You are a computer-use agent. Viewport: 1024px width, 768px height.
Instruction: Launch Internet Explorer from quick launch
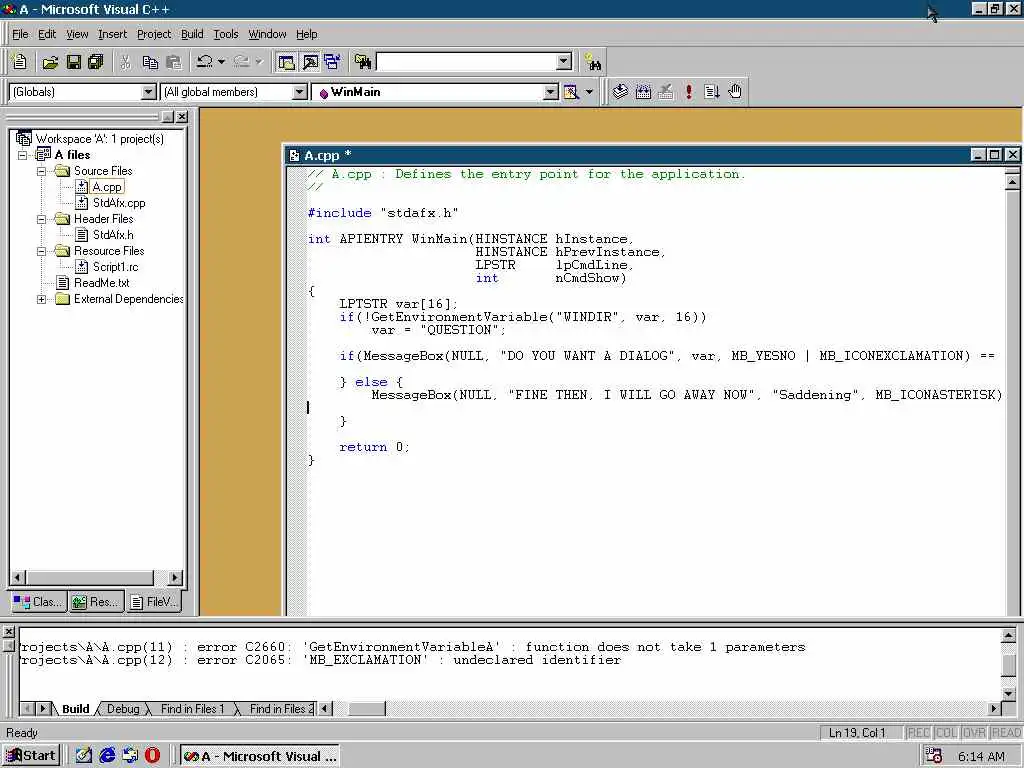click(107, 756)
